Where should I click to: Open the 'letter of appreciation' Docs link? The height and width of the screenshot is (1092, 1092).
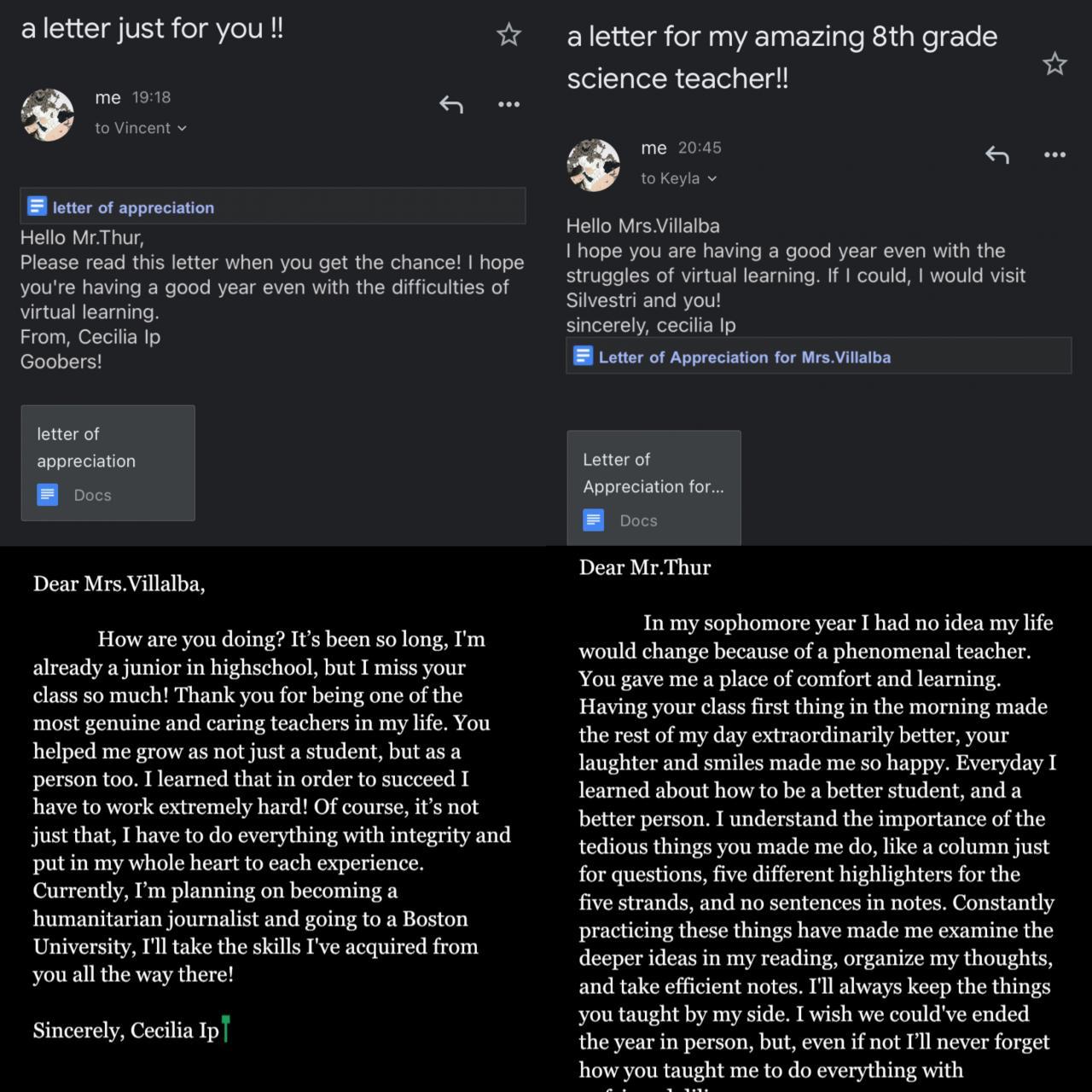(x=133, y=207)
